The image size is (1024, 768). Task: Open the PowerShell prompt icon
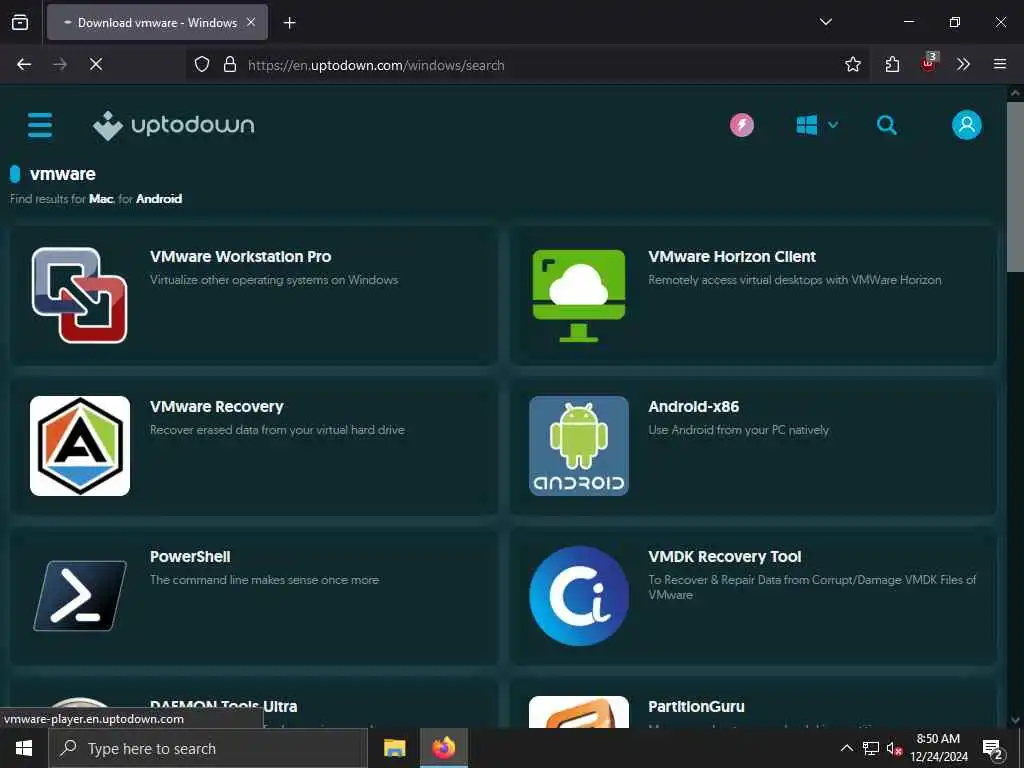click(80, 596)
